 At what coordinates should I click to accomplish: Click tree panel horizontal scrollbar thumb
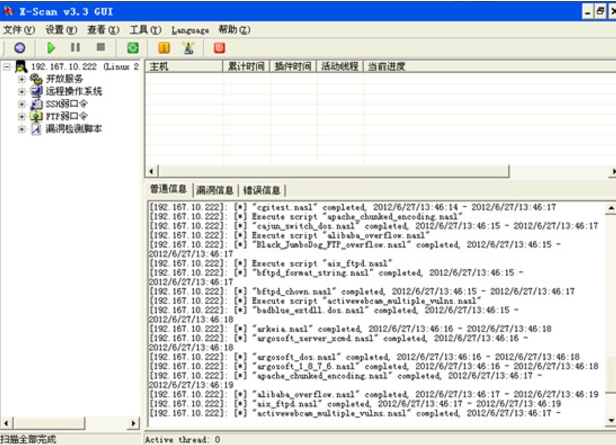click(x=49, y=423)
